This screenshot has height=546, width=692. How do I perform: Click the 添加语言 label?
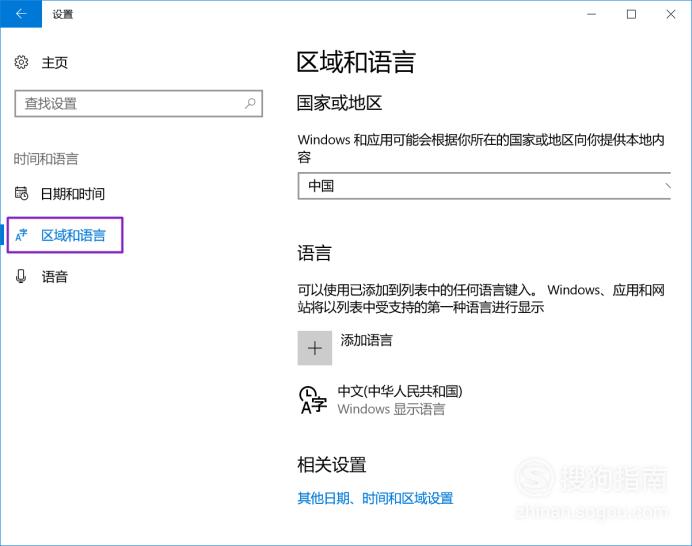(x=366, y=340)
